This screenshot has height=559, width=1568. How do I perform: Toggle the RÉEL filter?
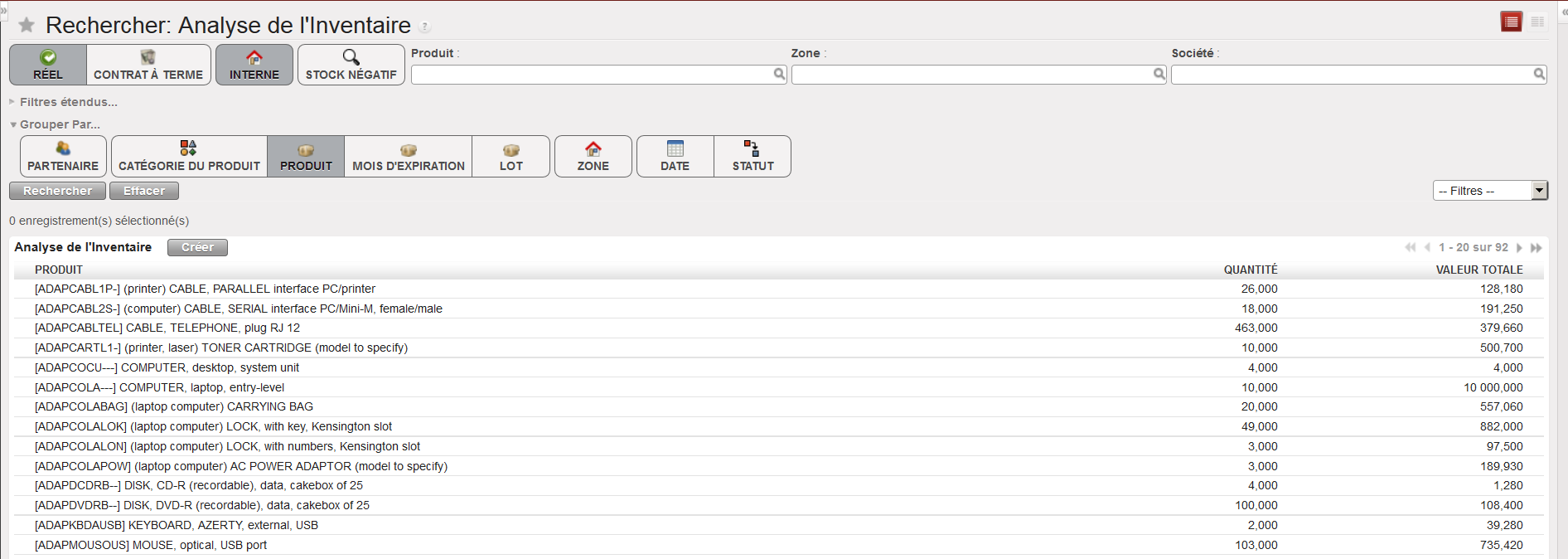(48, 65)
